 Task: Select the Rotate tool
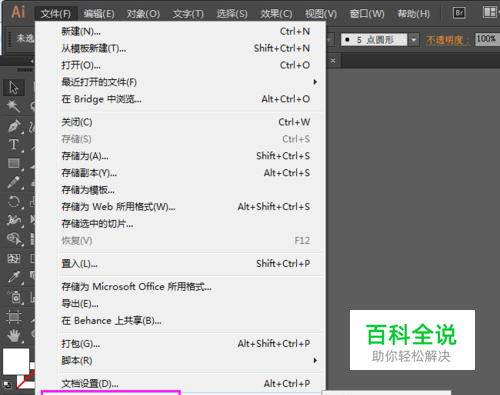[14, 202]
